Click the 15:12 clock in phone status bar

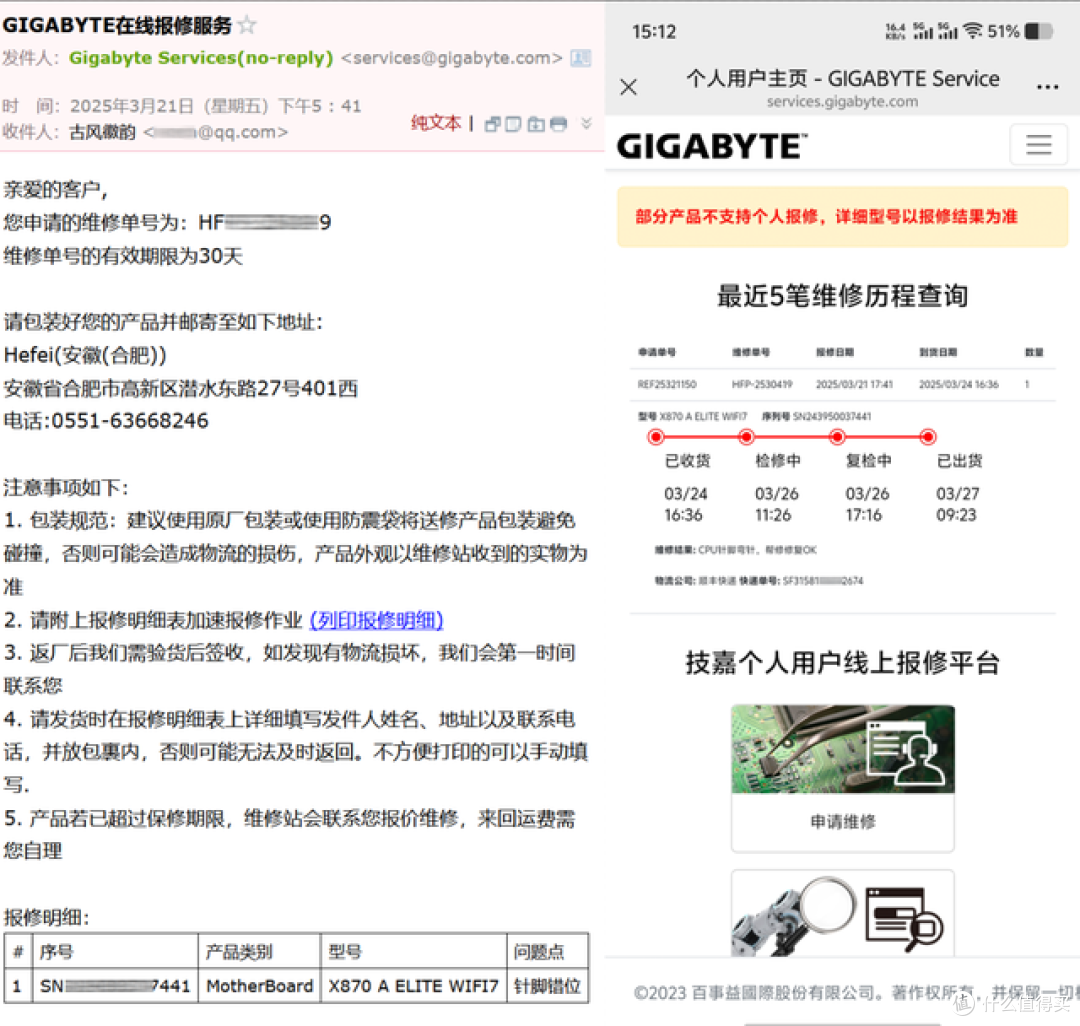point(654,32)
